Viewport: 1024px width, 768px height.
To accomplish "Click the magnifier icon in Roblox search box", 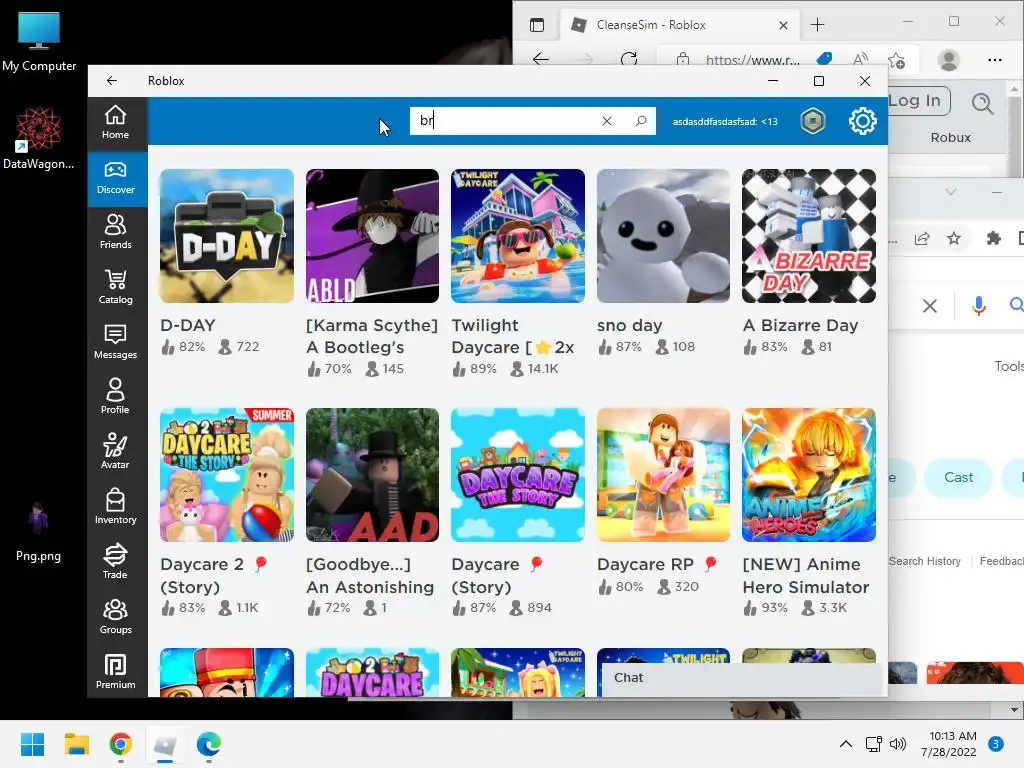I will point(641,121).
